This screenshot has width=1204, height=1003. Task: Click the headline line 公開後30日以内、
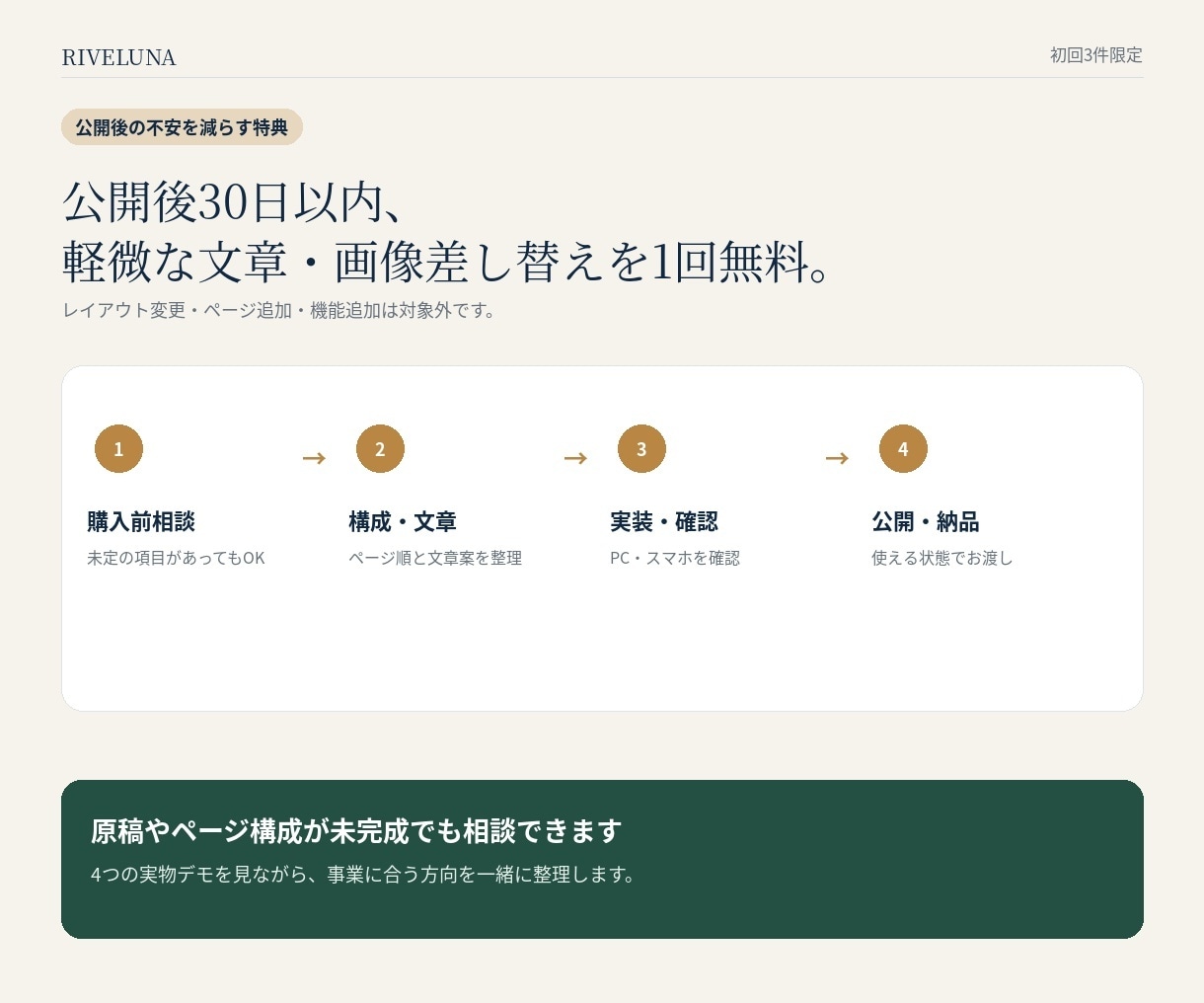233,201
